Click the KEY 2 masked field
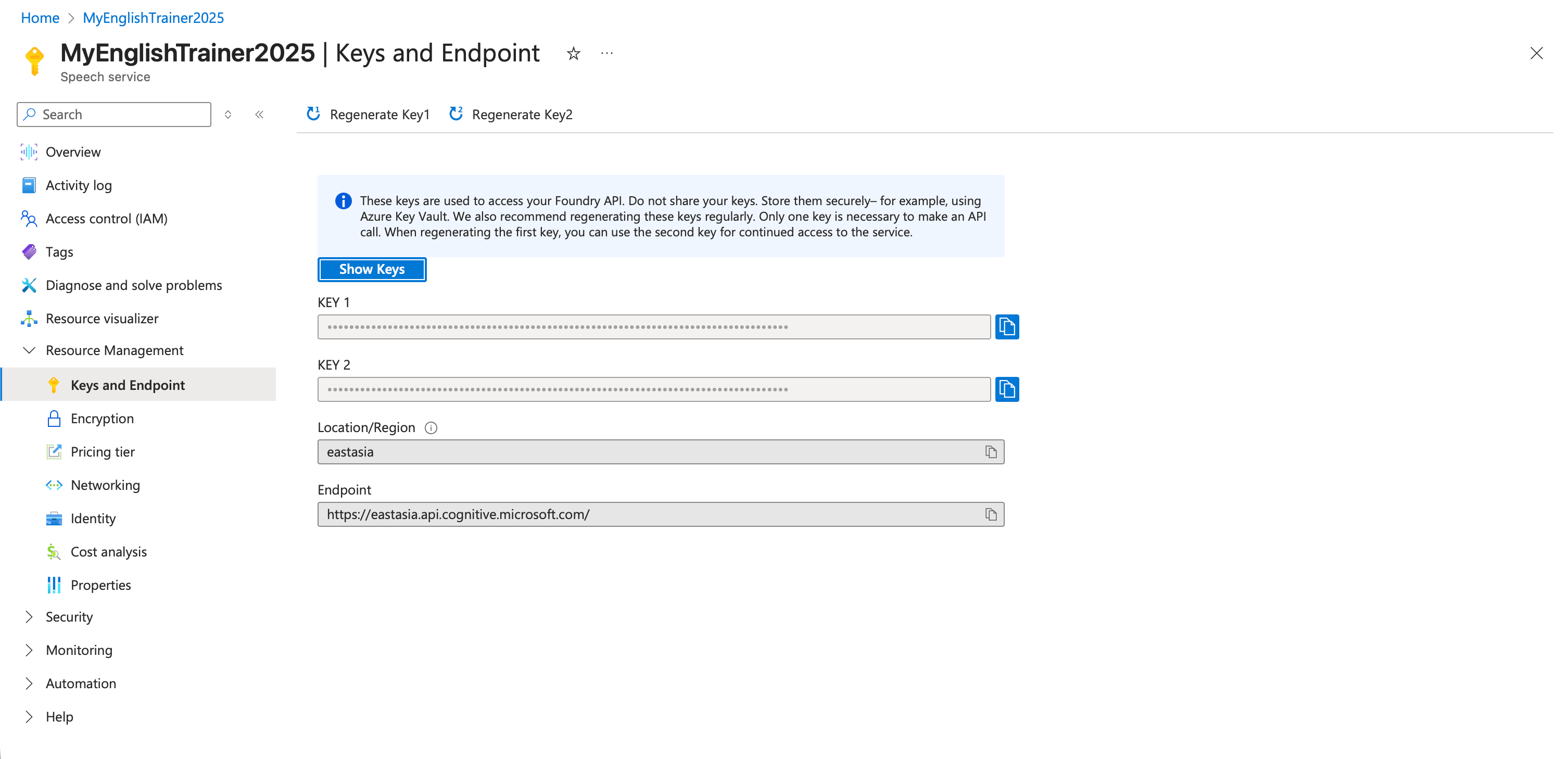 (x=654, y=389)
